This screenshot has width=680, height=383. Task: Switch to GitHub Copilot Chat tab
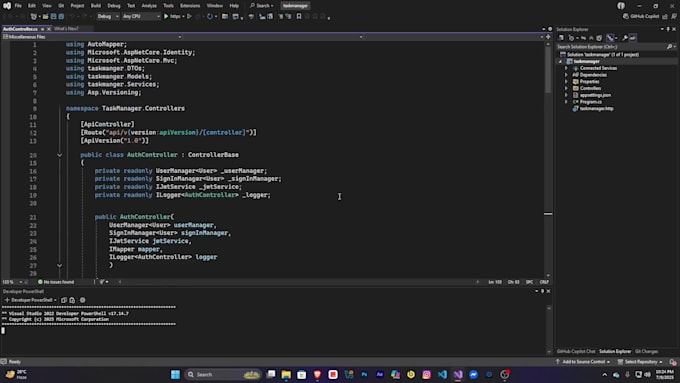576,351
